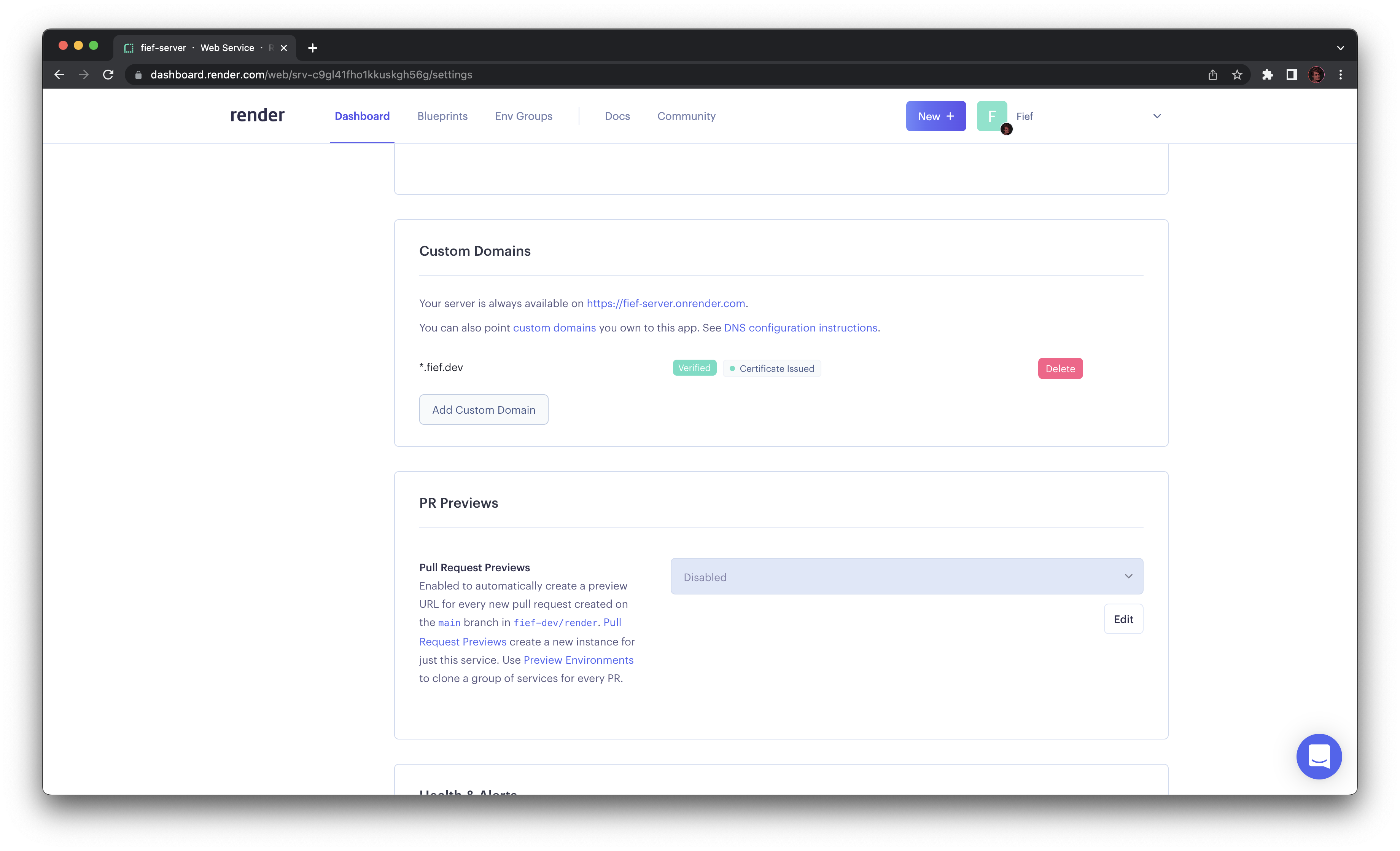Open browser three-dot options menu
1400x851 pixels.
pos(1340,75)
